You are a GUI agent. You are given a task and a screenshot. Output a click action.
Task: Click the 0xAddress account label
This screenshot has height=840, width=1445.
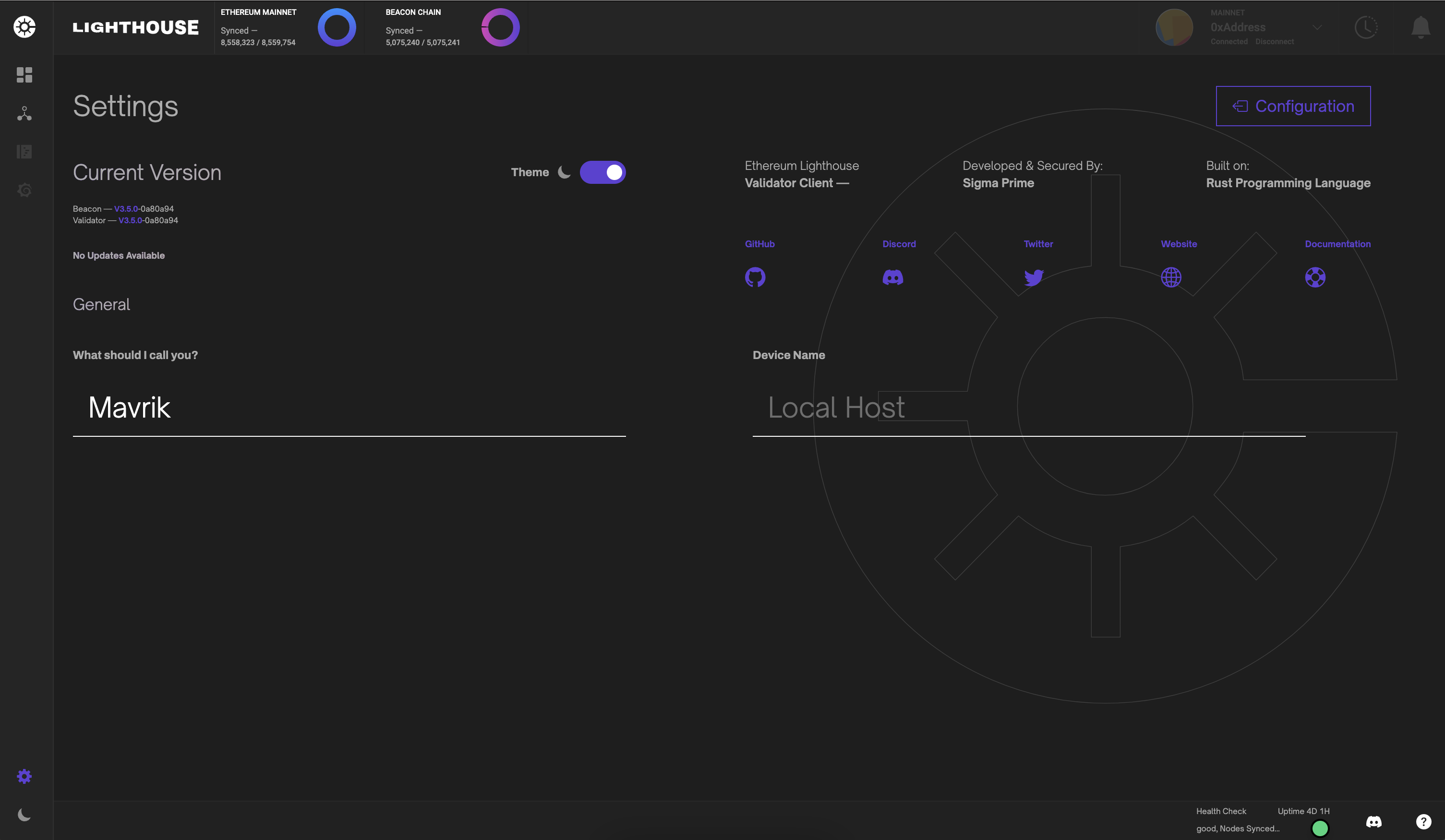pos(1238,27)
